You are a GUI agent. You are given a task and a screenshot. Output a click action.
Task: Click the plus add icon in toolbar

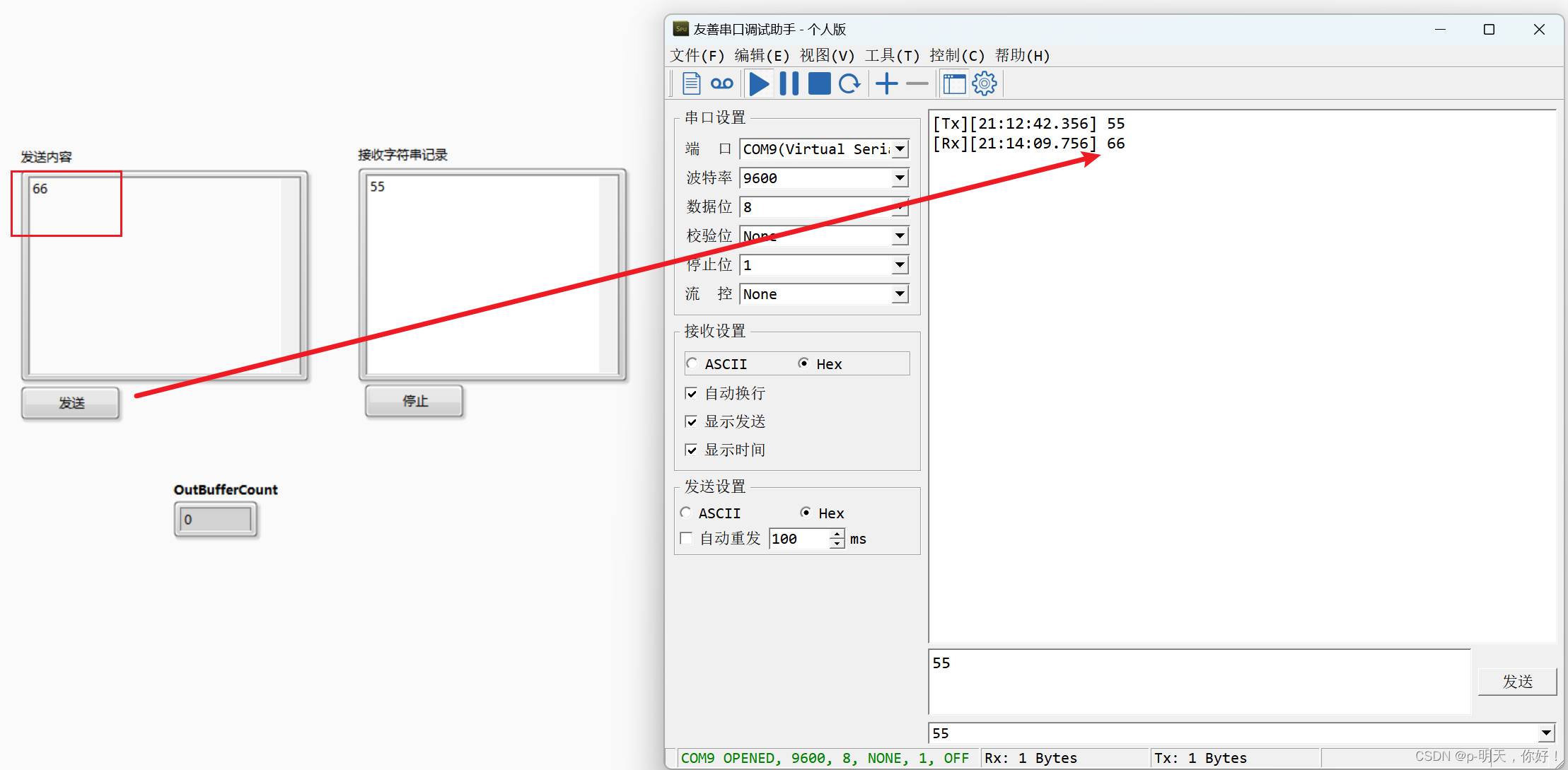coord(886,83)
